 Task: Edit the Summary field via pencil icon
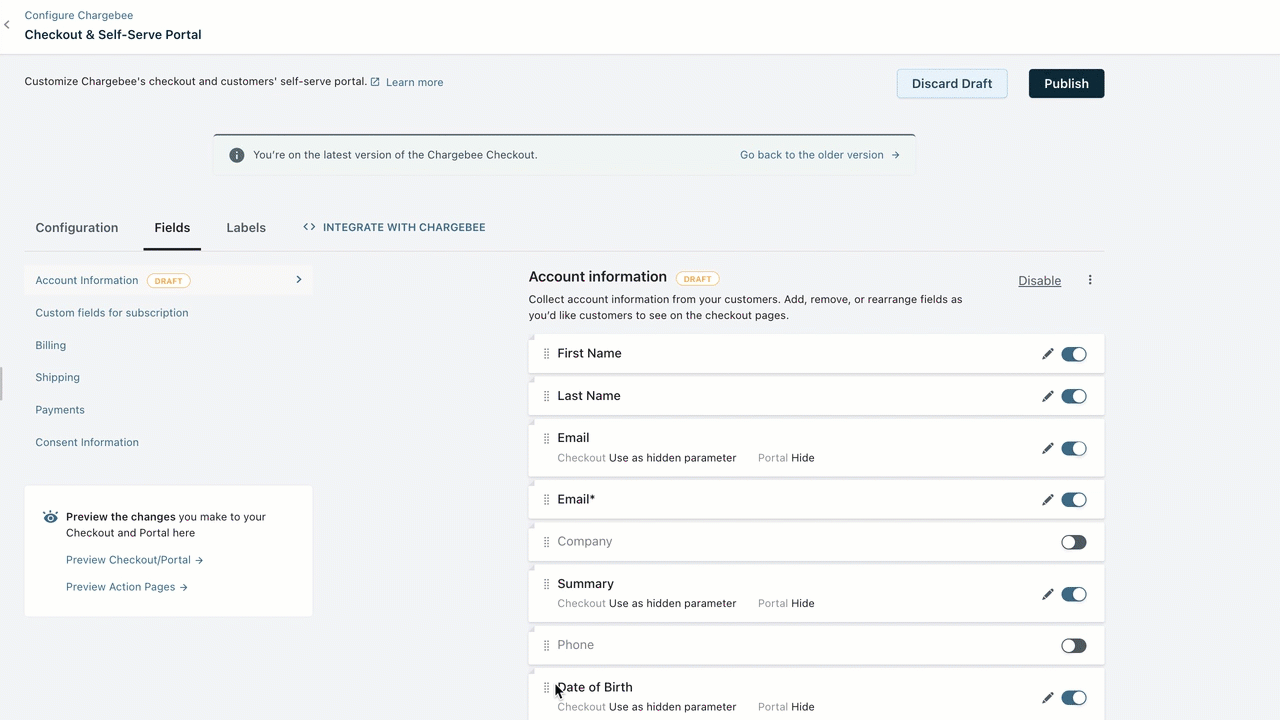(x=1047, y=594)
